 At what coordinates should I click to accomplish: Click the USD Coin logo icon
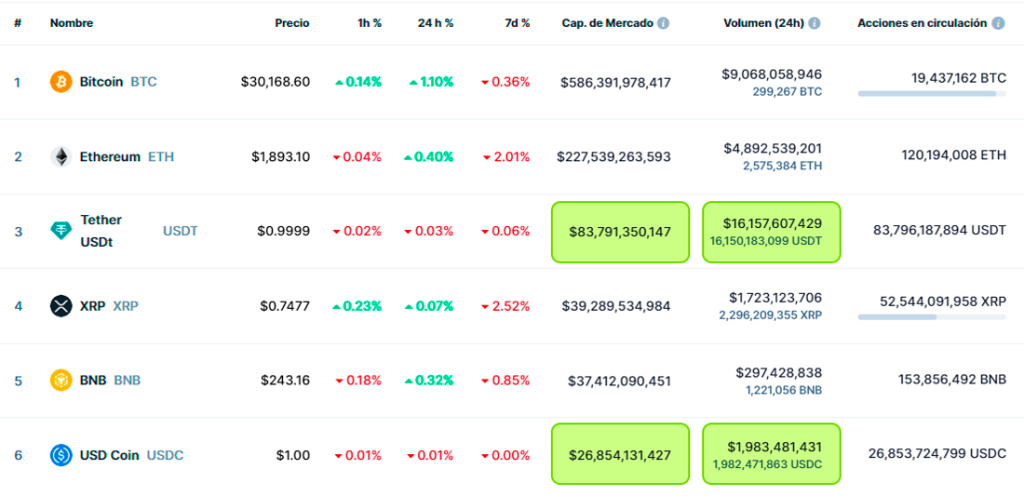pyautogui.click(x=61, y=455)
